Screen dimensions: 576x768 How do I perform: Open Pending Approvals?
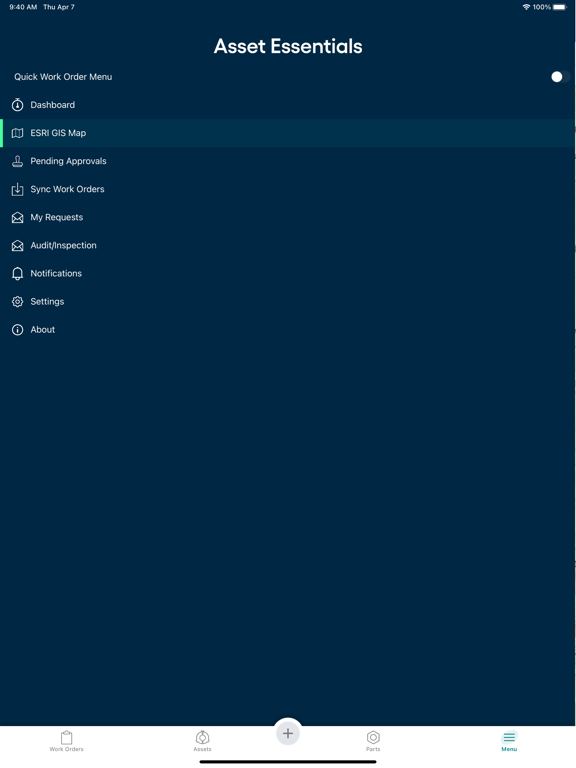pos(288,161)
